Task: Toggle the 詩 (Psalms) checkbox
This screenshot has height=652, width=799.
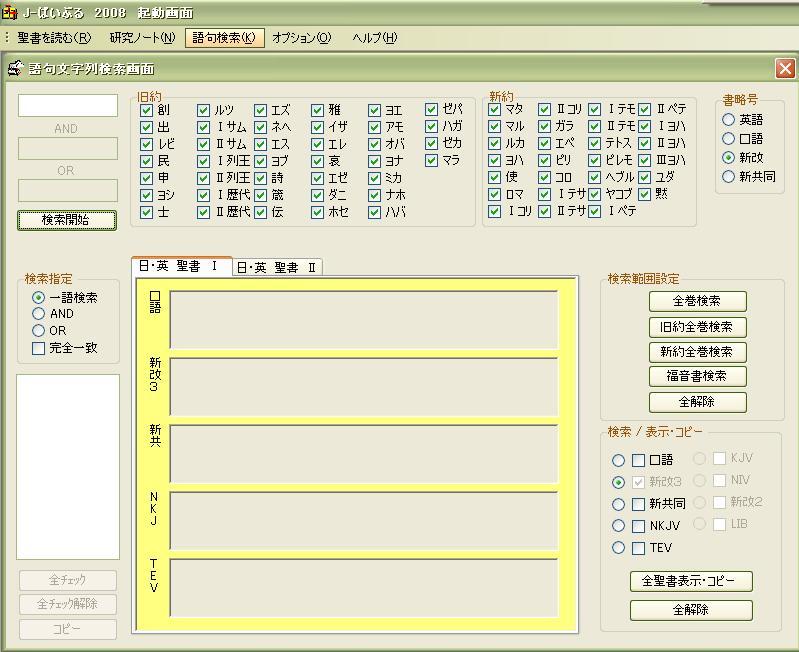Action: click(260, 178)
